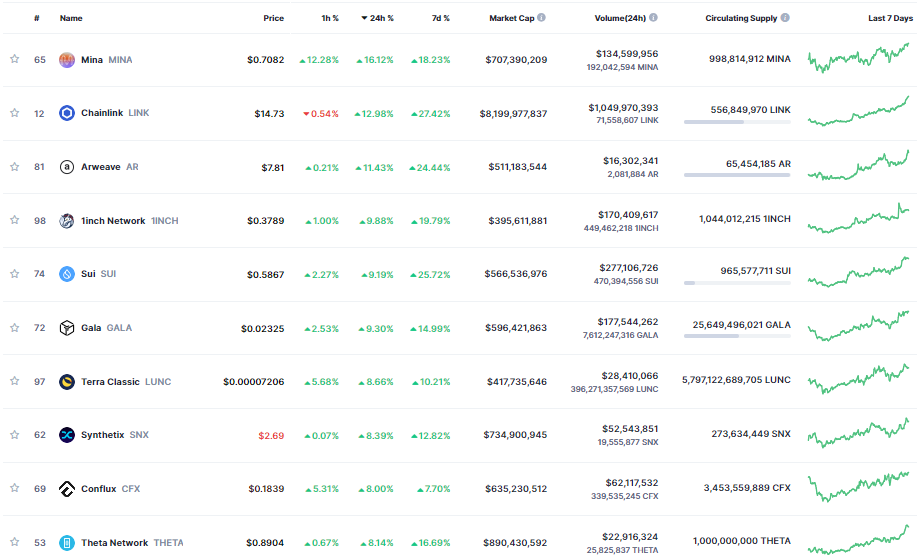Click the Gala coin logo

point(67,328)
